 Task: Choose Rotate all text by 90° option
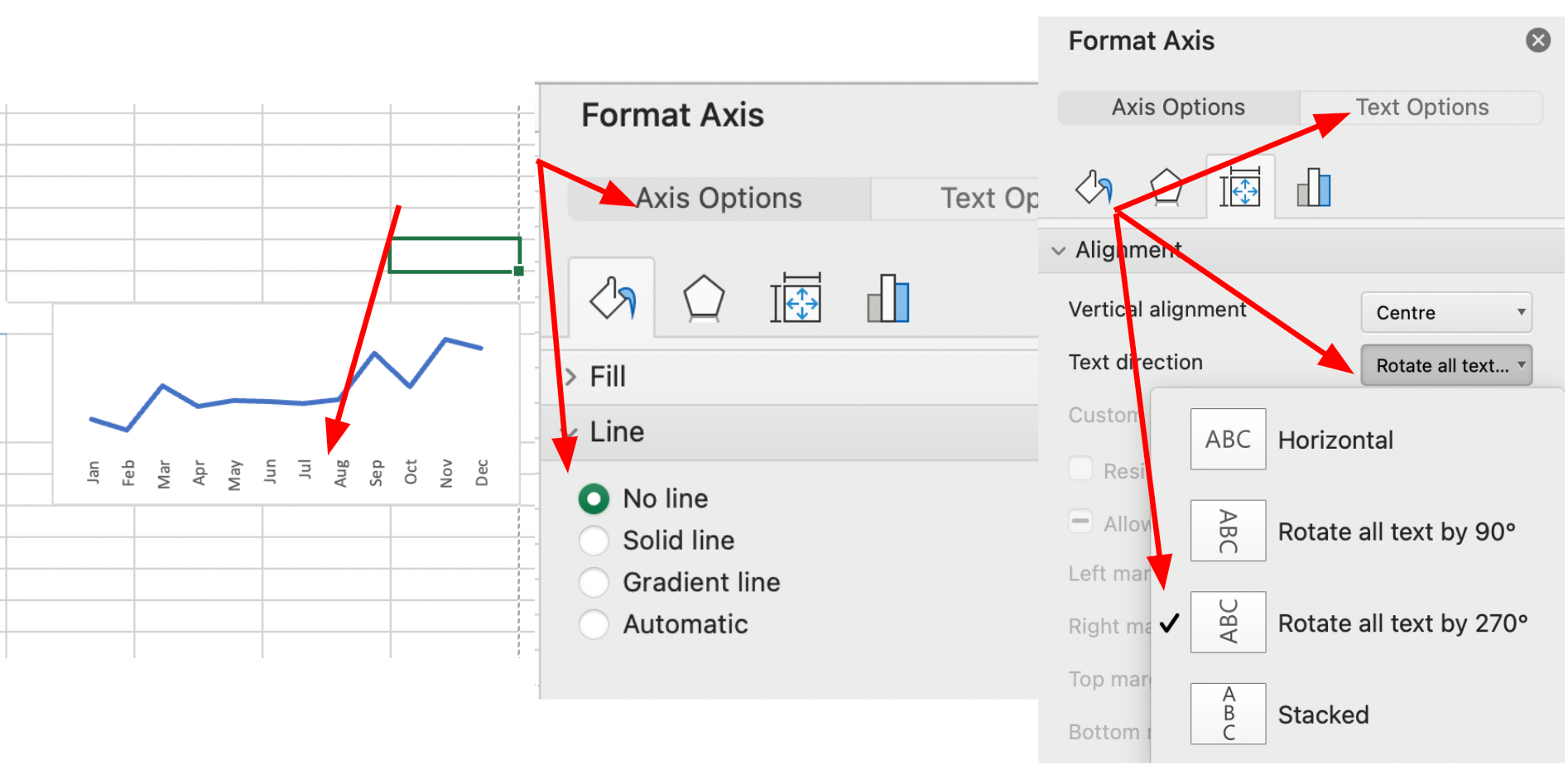coord(1396,532)
